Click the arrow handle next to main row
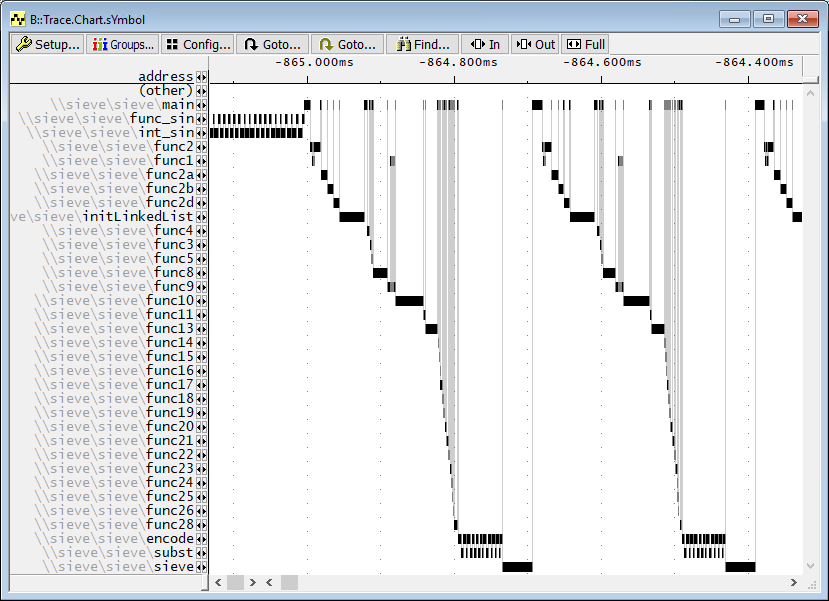This screenshot has width=829, height=601. (202, 105)
